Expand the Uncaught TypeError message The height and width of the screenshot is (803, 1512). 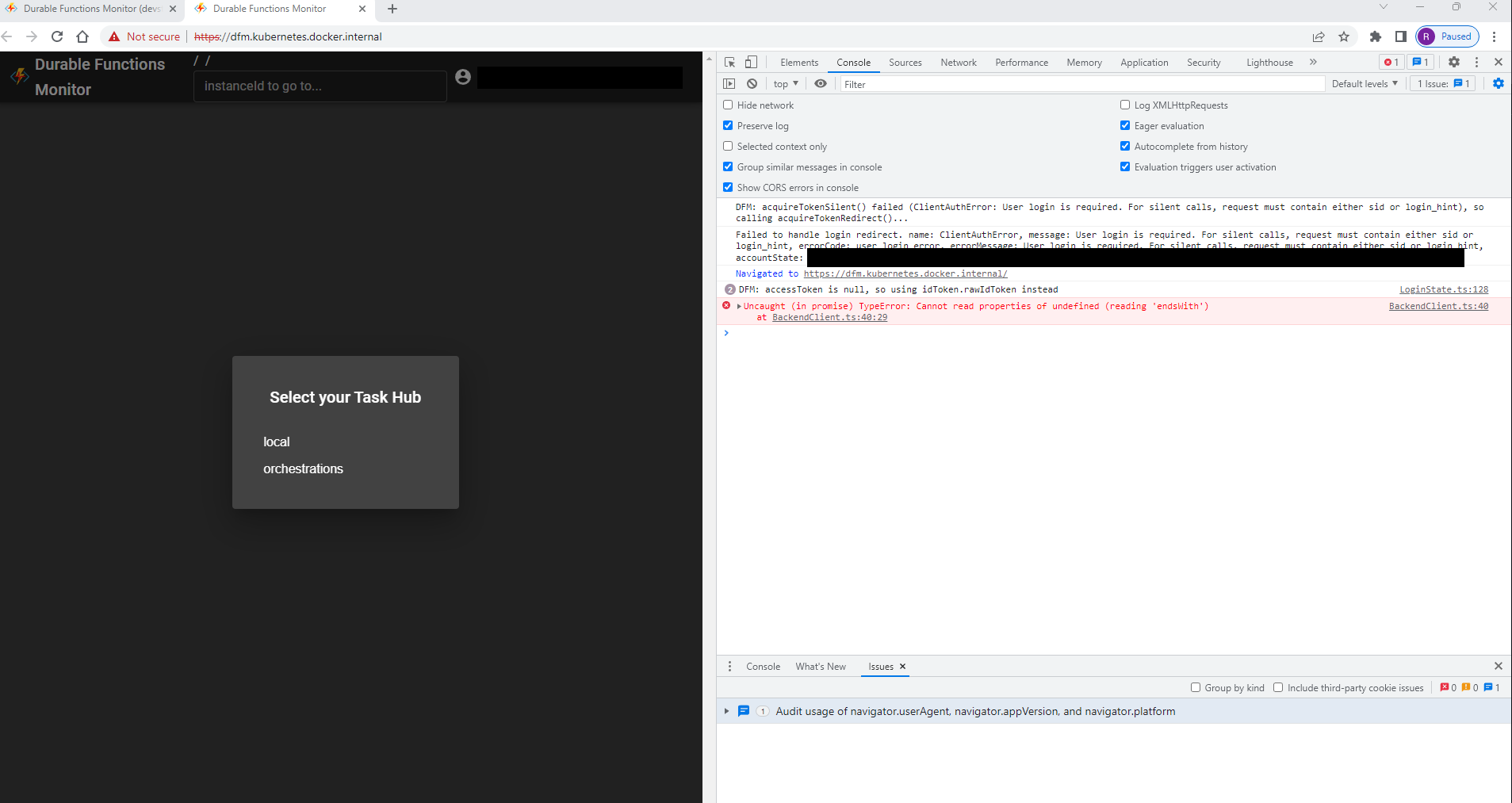point(739,306)
